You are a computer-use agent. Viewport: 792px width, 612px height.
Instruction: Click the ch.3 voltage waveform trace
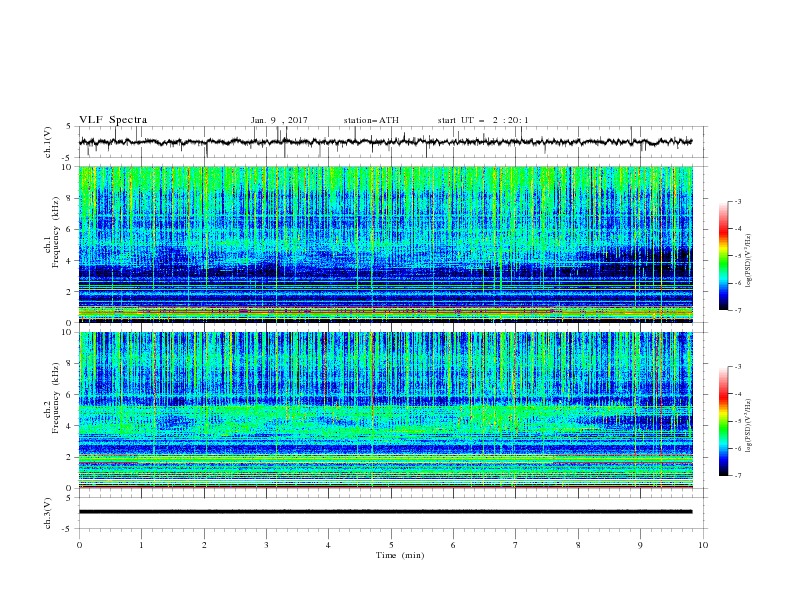385,512
